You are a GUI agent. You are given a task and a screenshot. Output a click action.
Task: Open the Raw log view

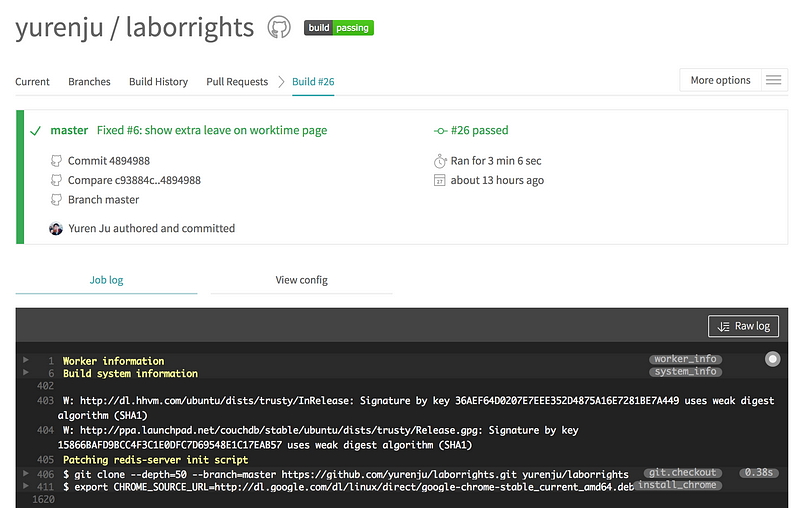743,326
